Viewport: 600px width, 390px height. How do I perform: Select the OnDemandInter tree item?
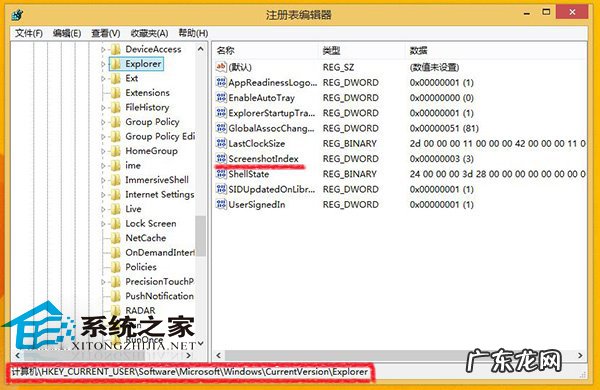(160, 253)
